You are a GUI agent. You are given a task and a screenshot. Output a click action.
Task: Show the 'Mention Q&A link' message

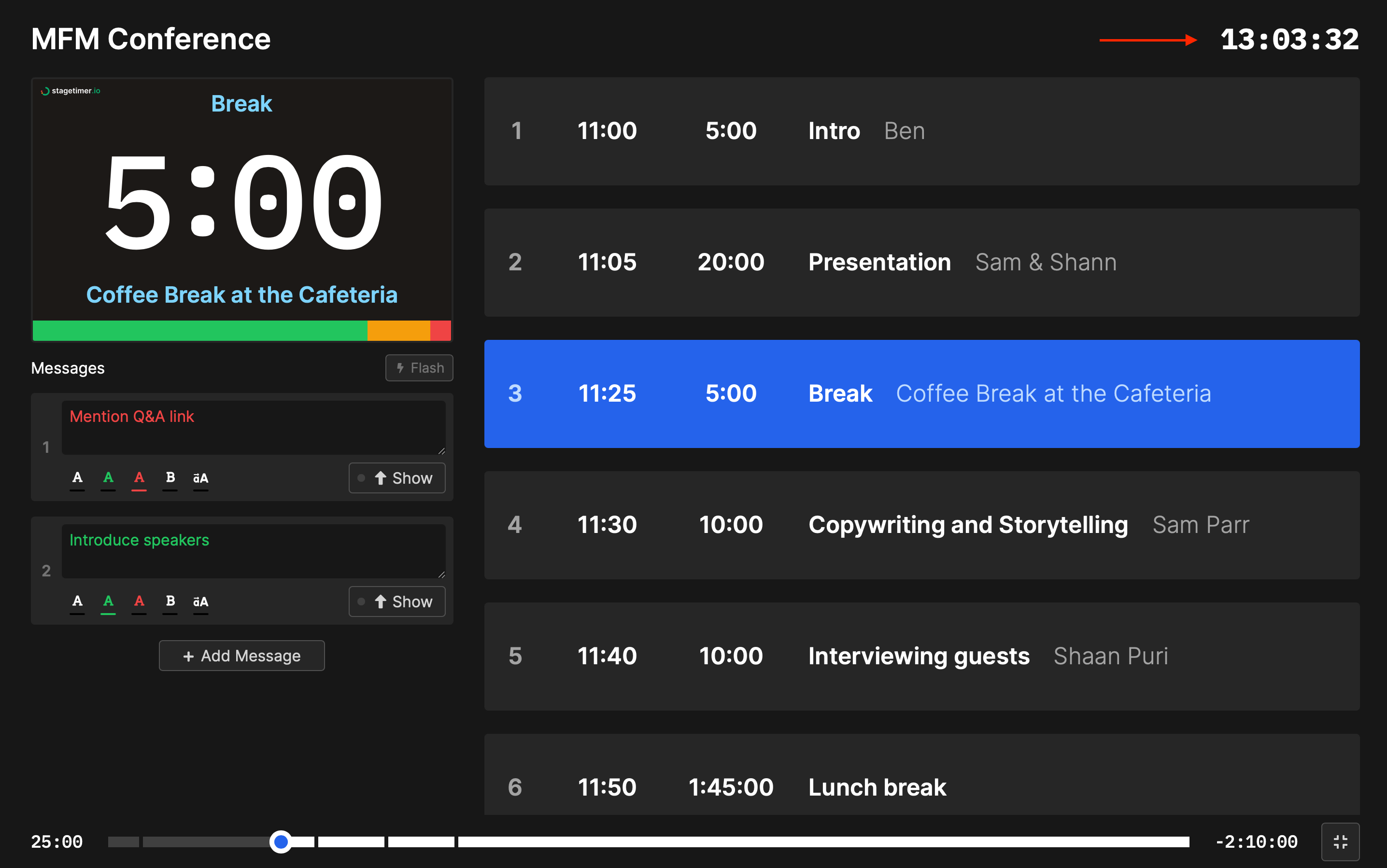coord(397,477)
